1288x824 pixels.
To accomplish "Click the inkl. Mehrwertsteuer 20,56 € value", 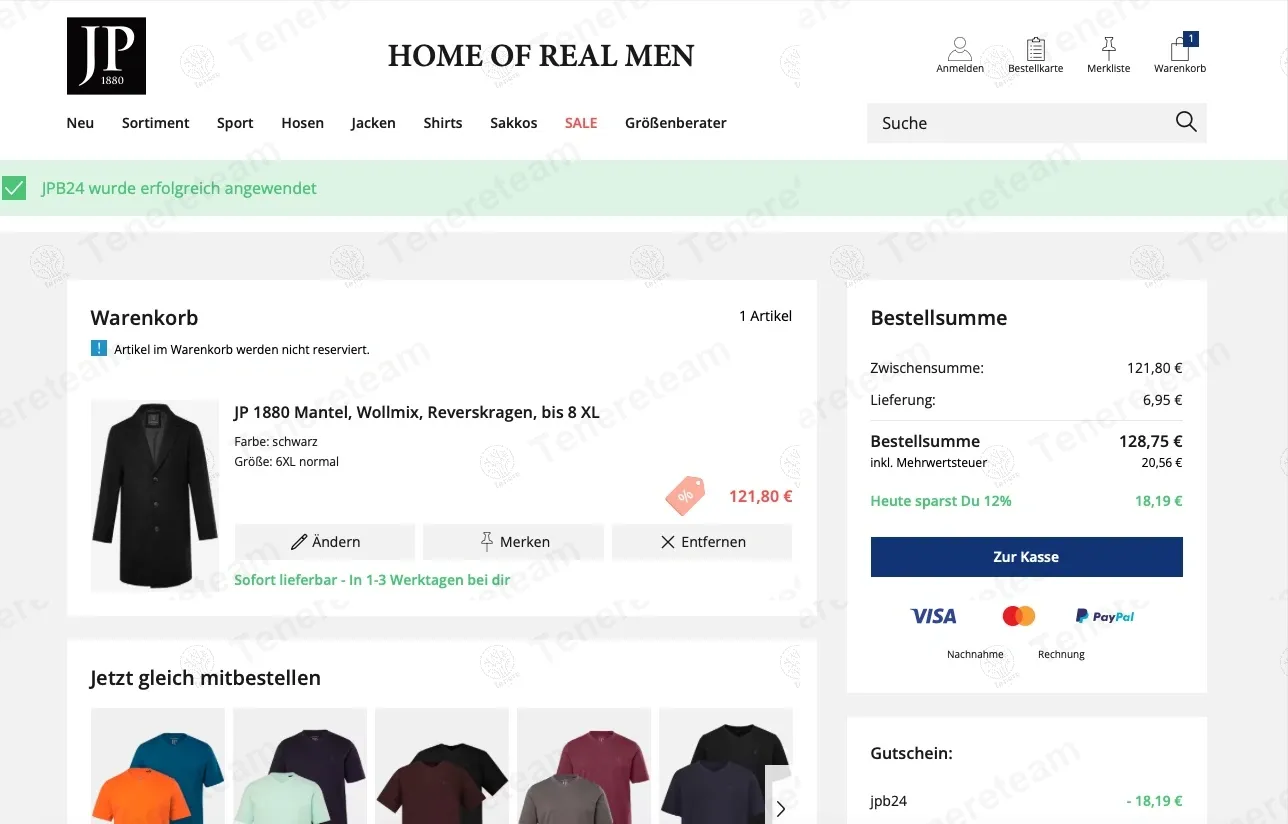I will 1162,463.
